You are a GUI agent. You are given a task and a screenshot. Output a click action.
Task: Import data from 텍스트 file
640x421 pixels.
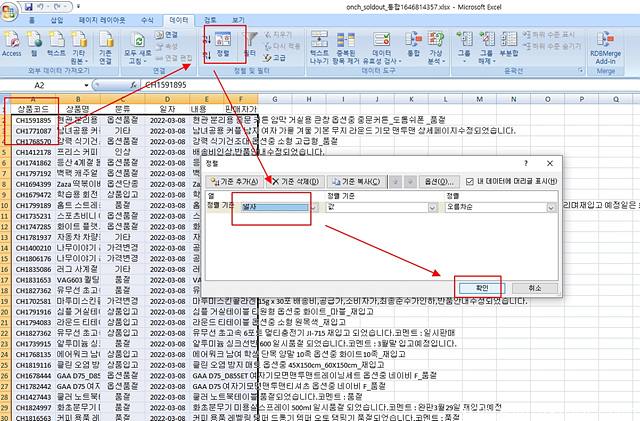(56, 44)
